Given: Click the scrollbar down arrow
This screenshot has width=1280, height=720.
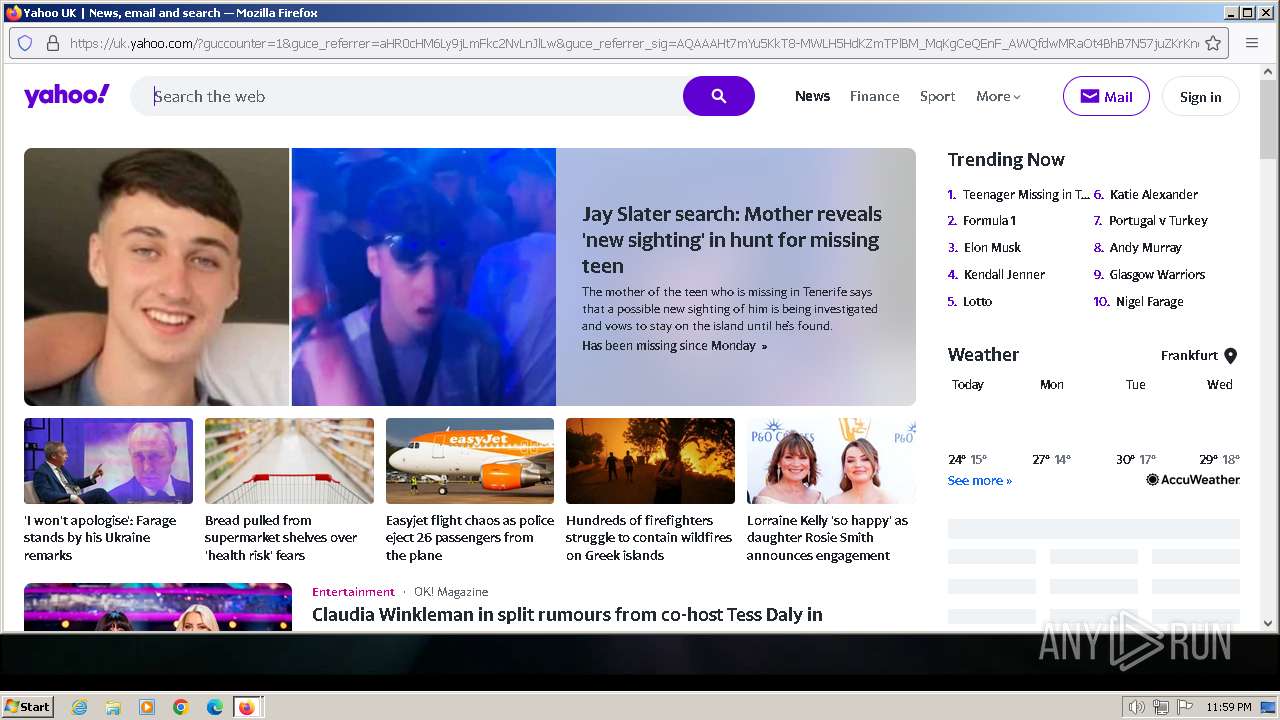Looking at the screenshot, I should click(x=1268, y=623).
